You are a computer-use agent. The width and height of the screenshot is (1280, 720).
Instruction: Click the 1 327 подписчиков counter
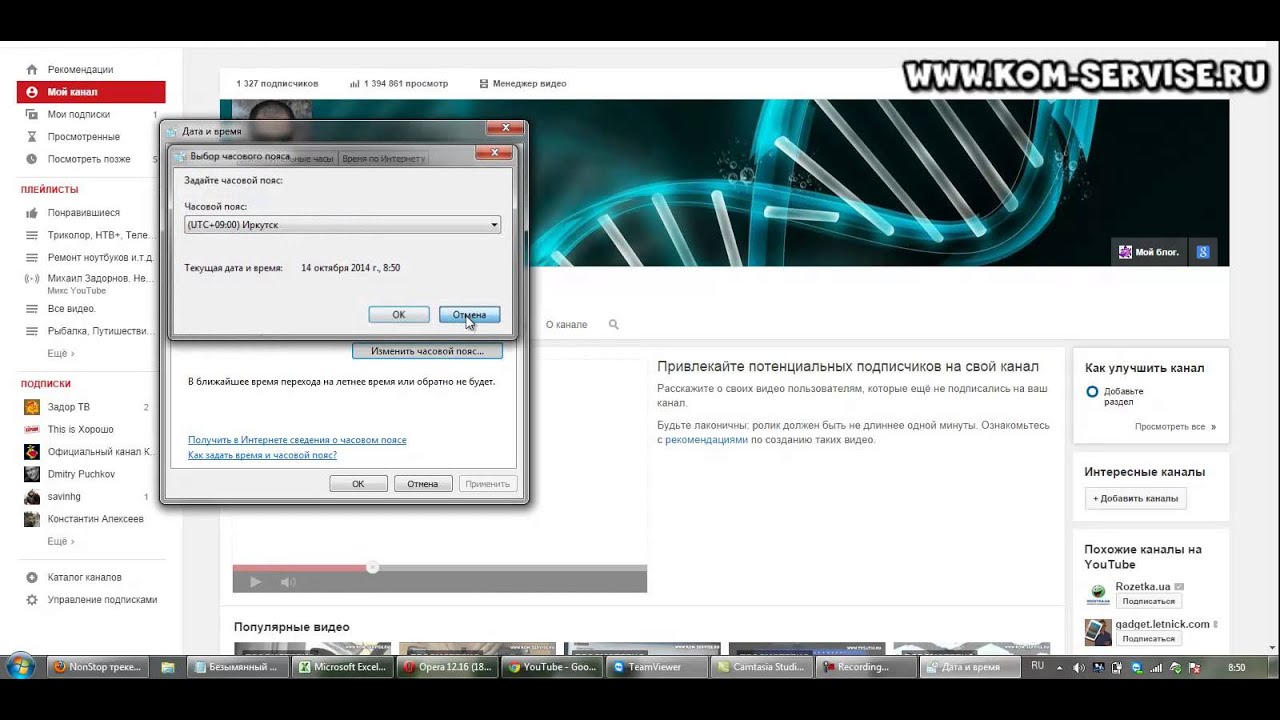(277, 84)
